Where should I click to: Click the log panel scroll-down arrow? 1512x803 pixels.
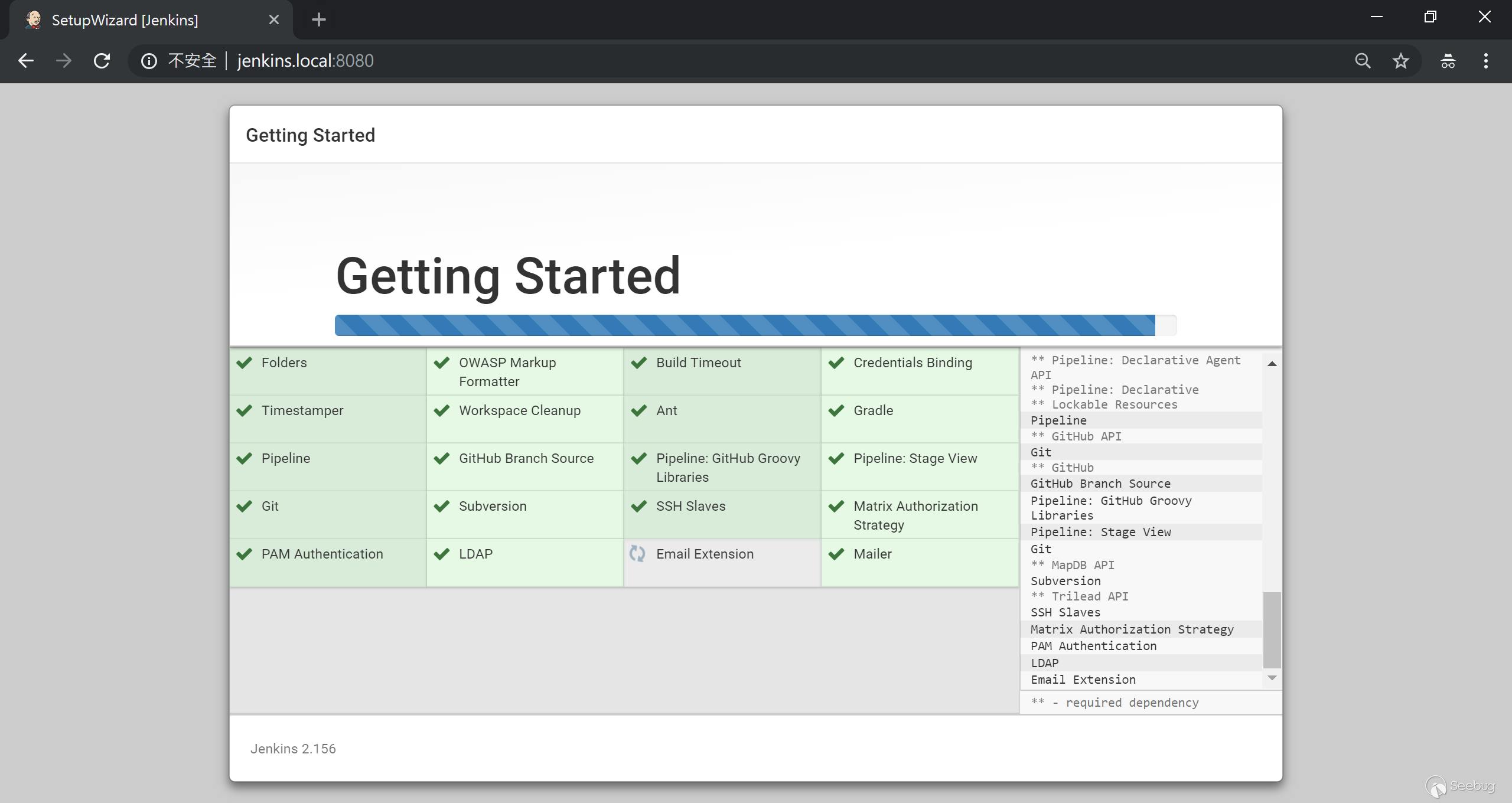[1272, 678]
